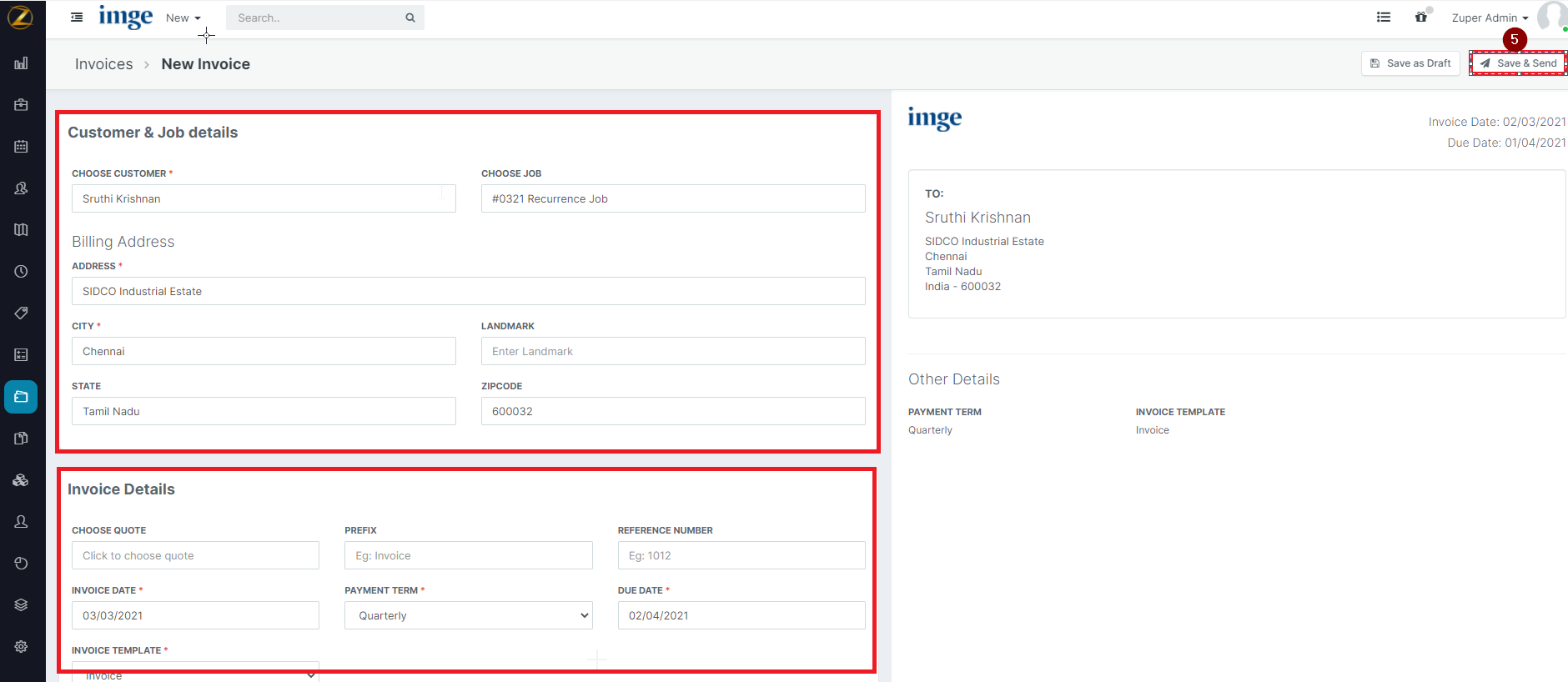Toggle the hamburger menu beside imge logo
Viewport: 1568px width, 682px height.
pos(77,18)
